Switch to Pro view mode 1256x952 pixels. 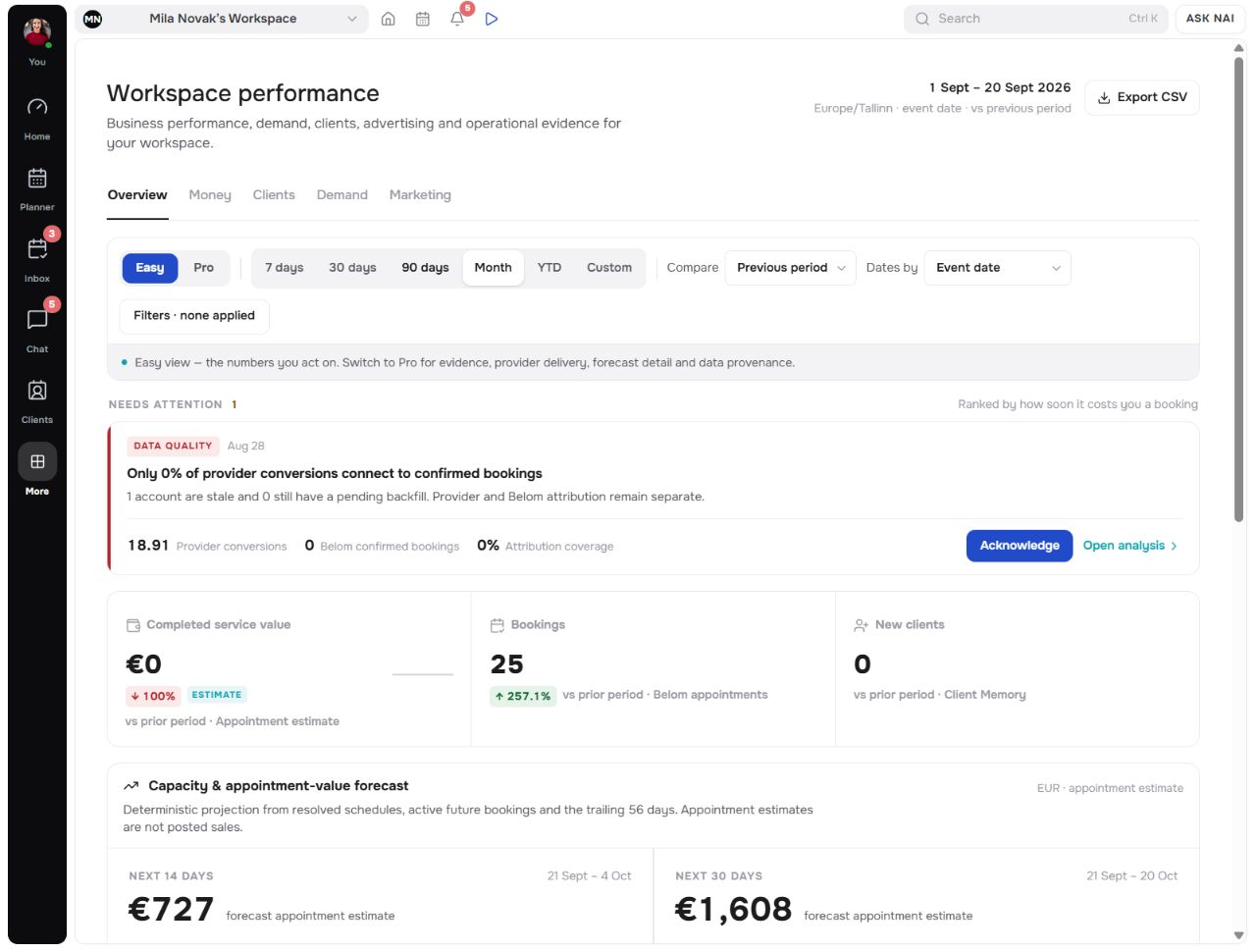(203, 268)
